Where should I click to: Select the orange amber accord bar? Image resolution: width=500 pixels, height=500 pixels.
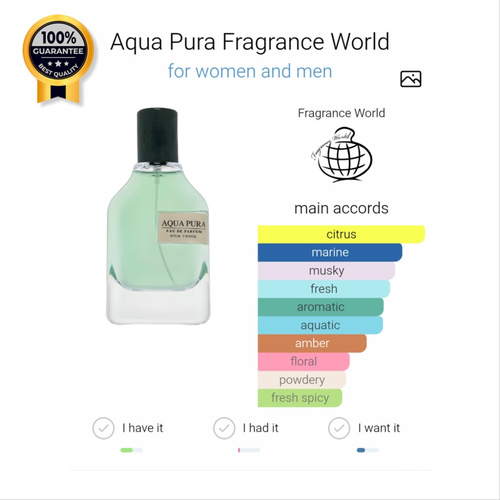(312, 343)
